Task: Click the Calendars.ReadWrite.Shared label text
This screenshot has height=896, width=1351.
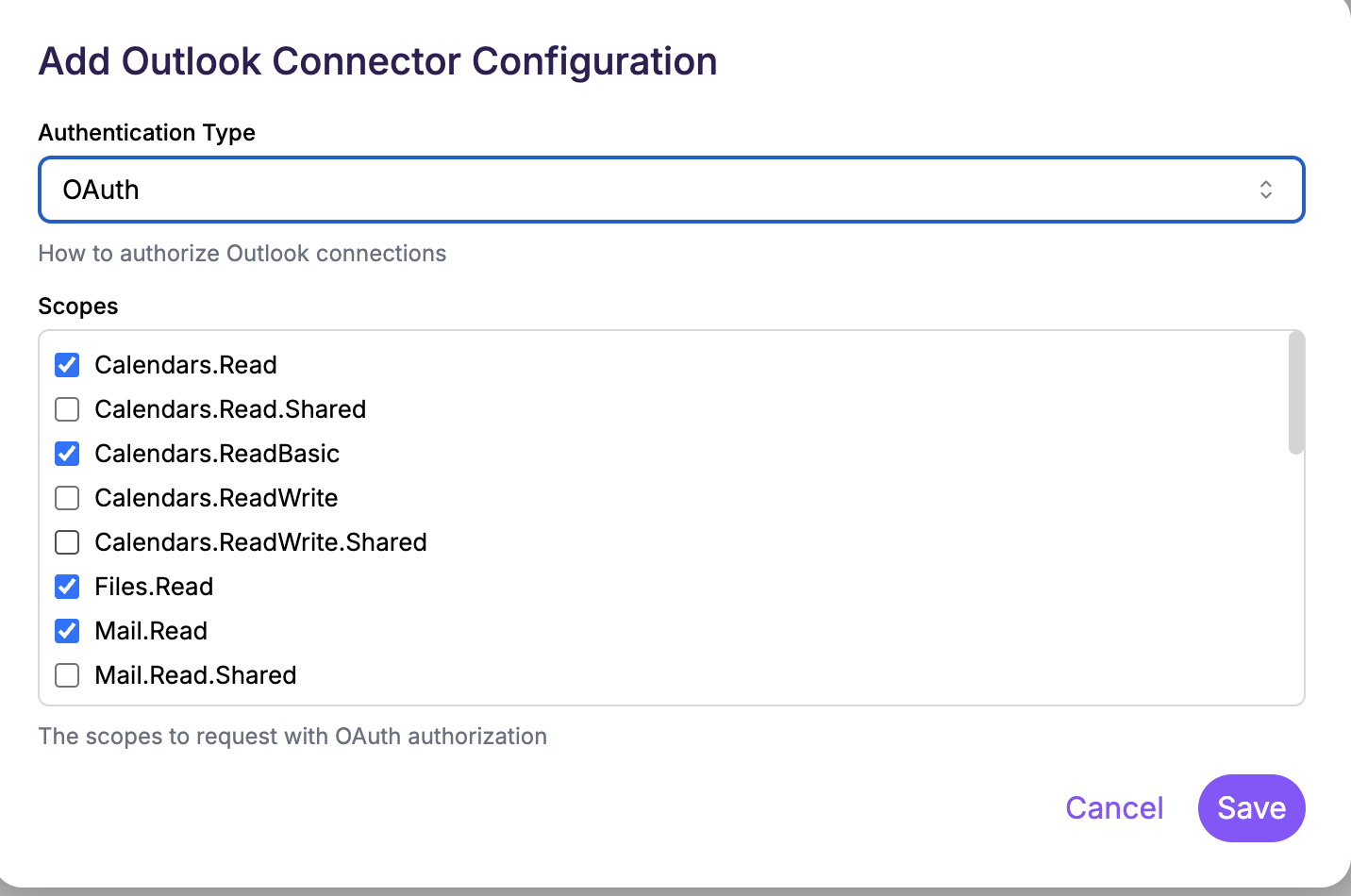Action: click(x=260, y=542)
